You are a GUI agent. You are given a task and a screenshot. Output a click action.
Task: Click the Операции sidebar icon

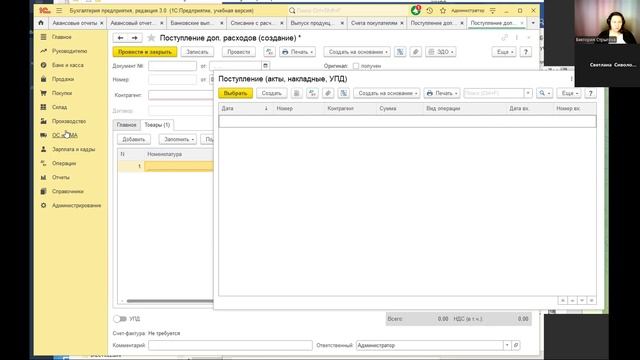click(44, 163)
